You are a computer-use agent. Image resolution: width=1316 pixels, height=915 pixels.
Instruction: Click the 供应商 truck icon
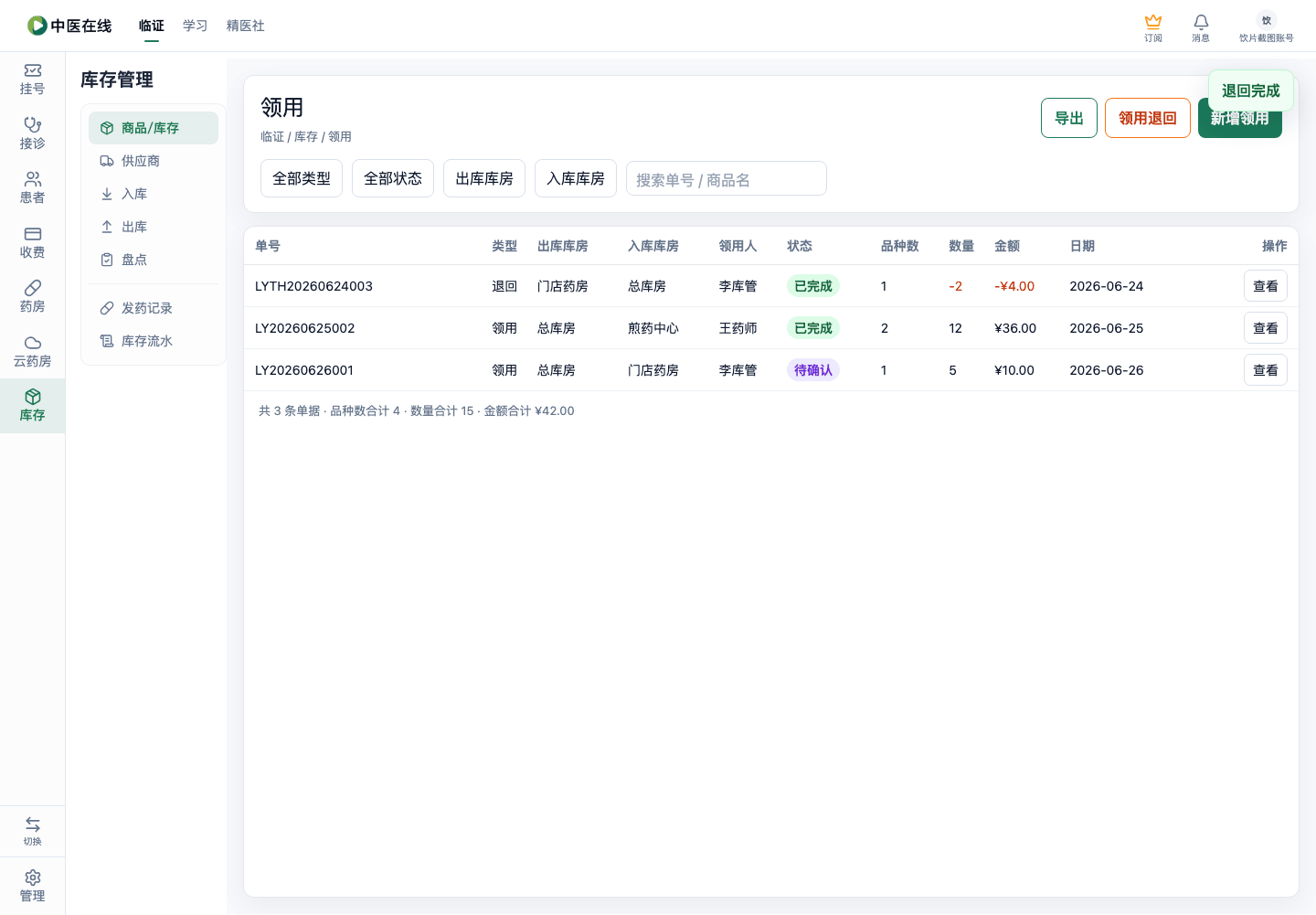[x=107, y=161]
